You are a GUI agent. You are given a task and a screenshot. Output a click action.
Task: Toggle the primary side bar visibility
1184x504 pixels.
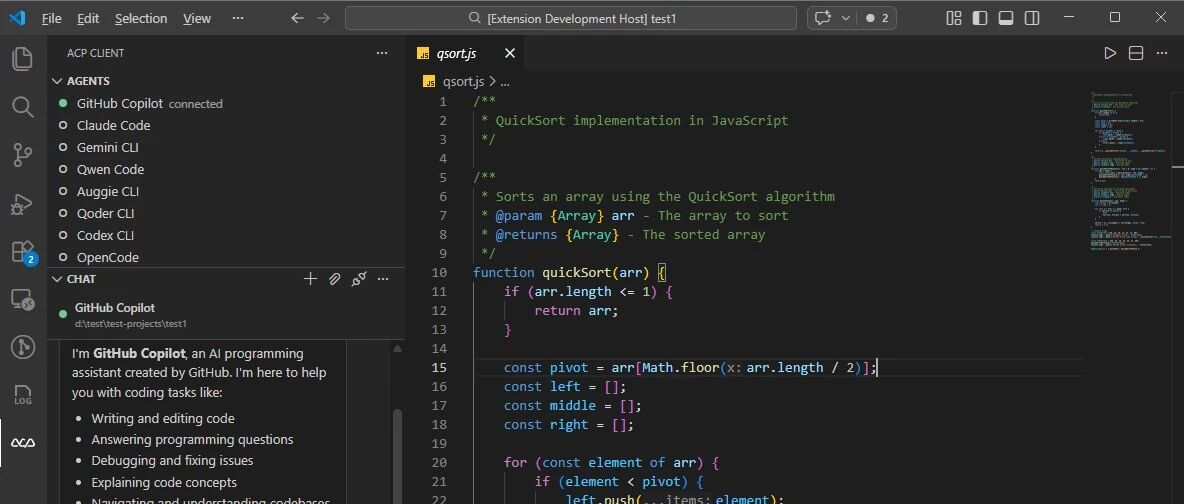[x=980, y=18]
